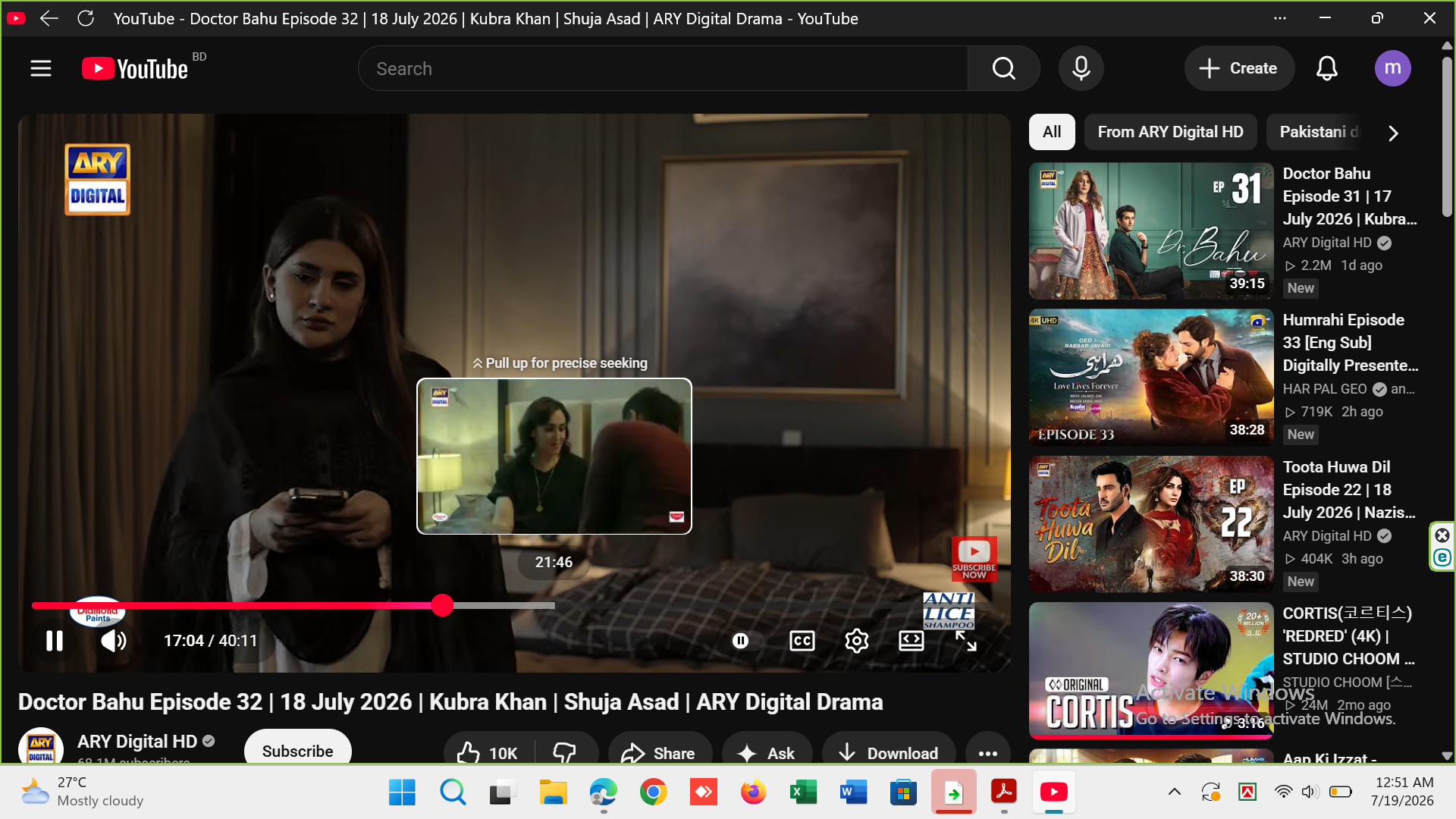Launch Google Chrome from taskbar
1456x819 pixels.
(x=653, y=792)
